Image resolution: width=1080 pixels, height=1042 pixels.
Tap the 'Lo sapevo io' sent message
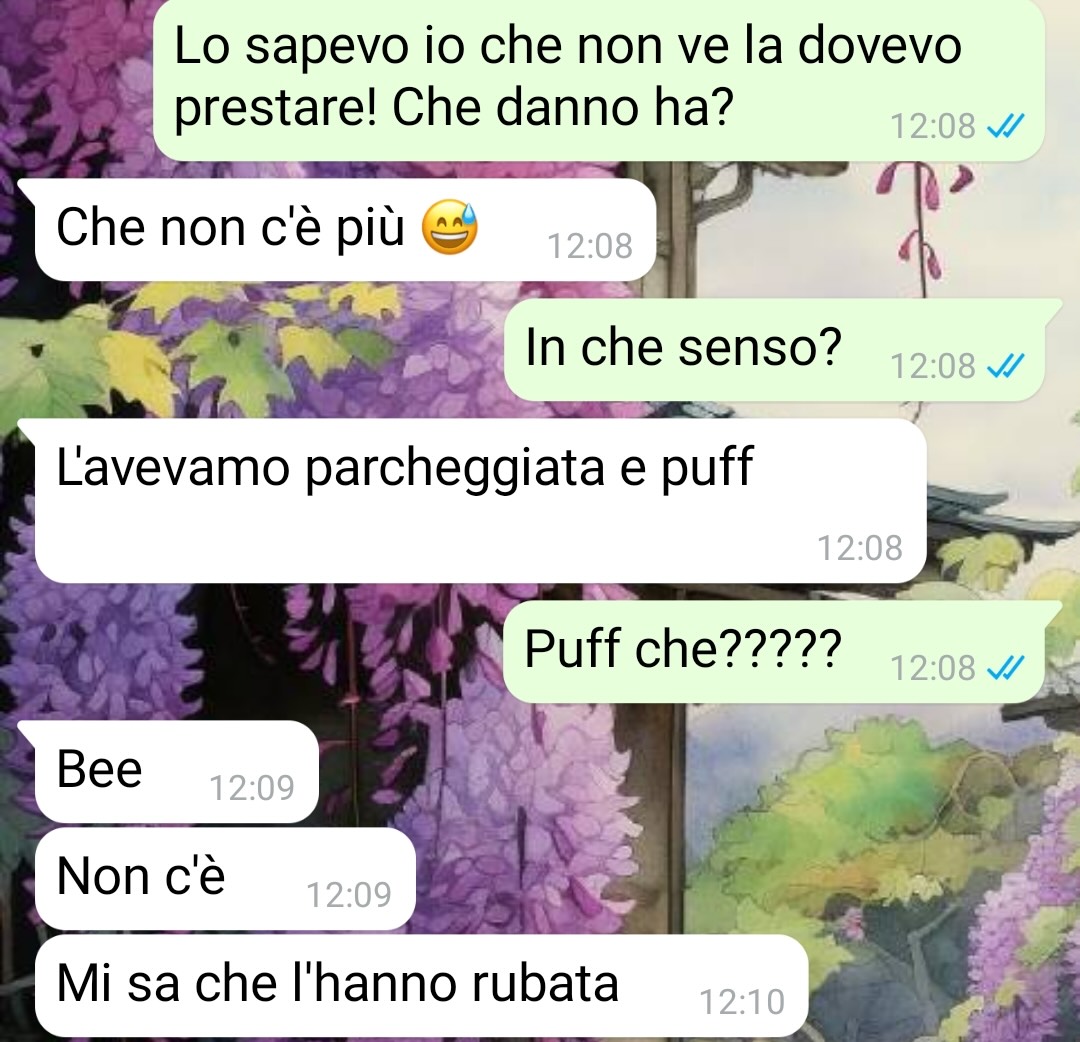coord(599,81)
